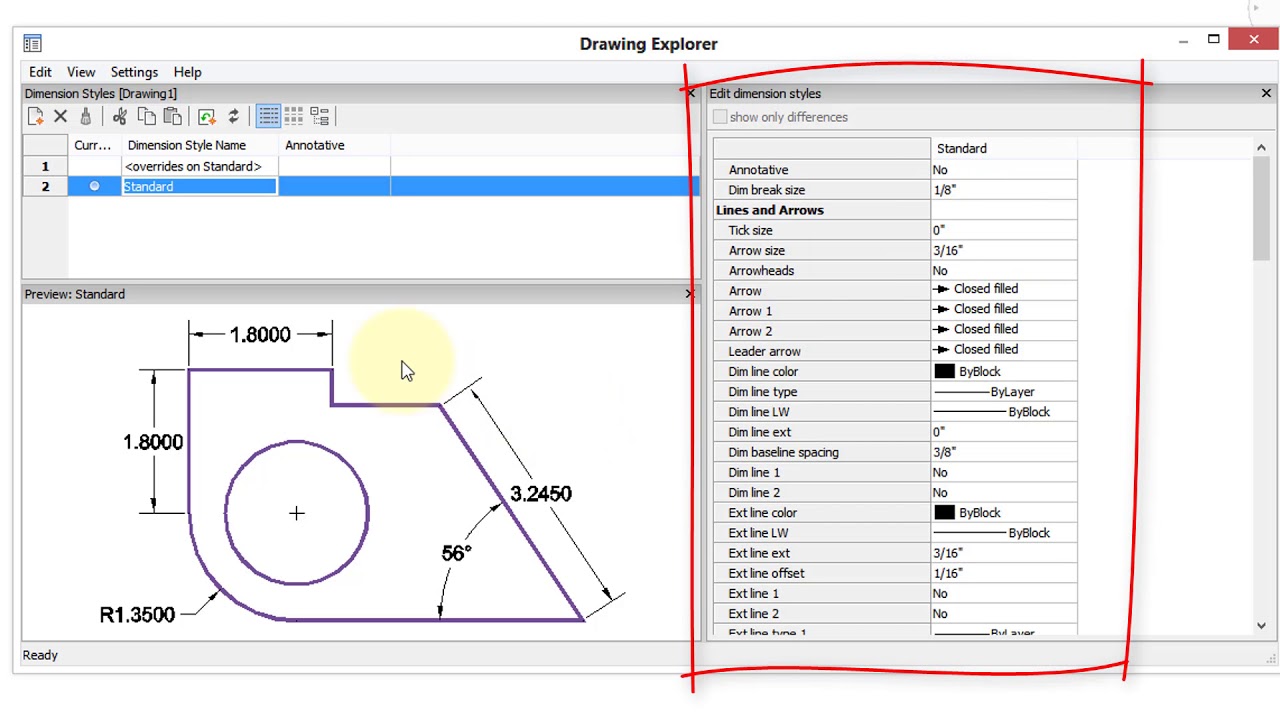The image size is (1280, 720).
Task: Open the Help menu
Action: (x=187, y=72)
